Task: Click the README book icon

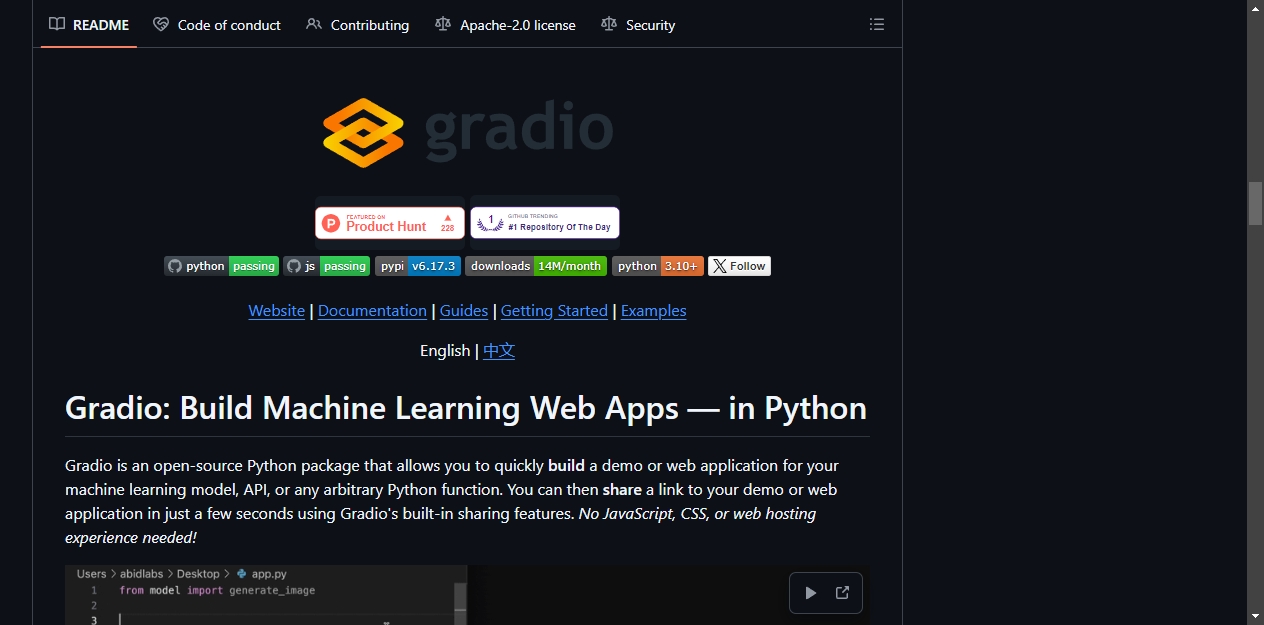Action: click(x=57, y=25)
